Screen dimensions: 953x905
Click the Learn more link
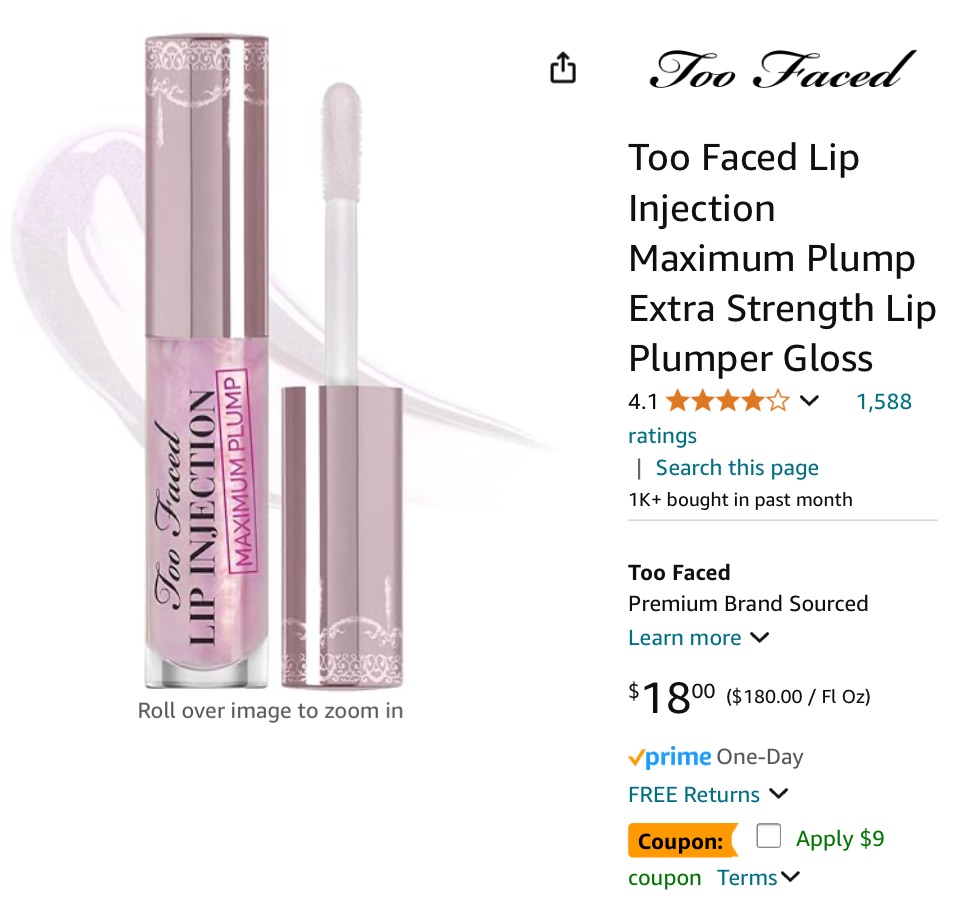coord(685,638)
